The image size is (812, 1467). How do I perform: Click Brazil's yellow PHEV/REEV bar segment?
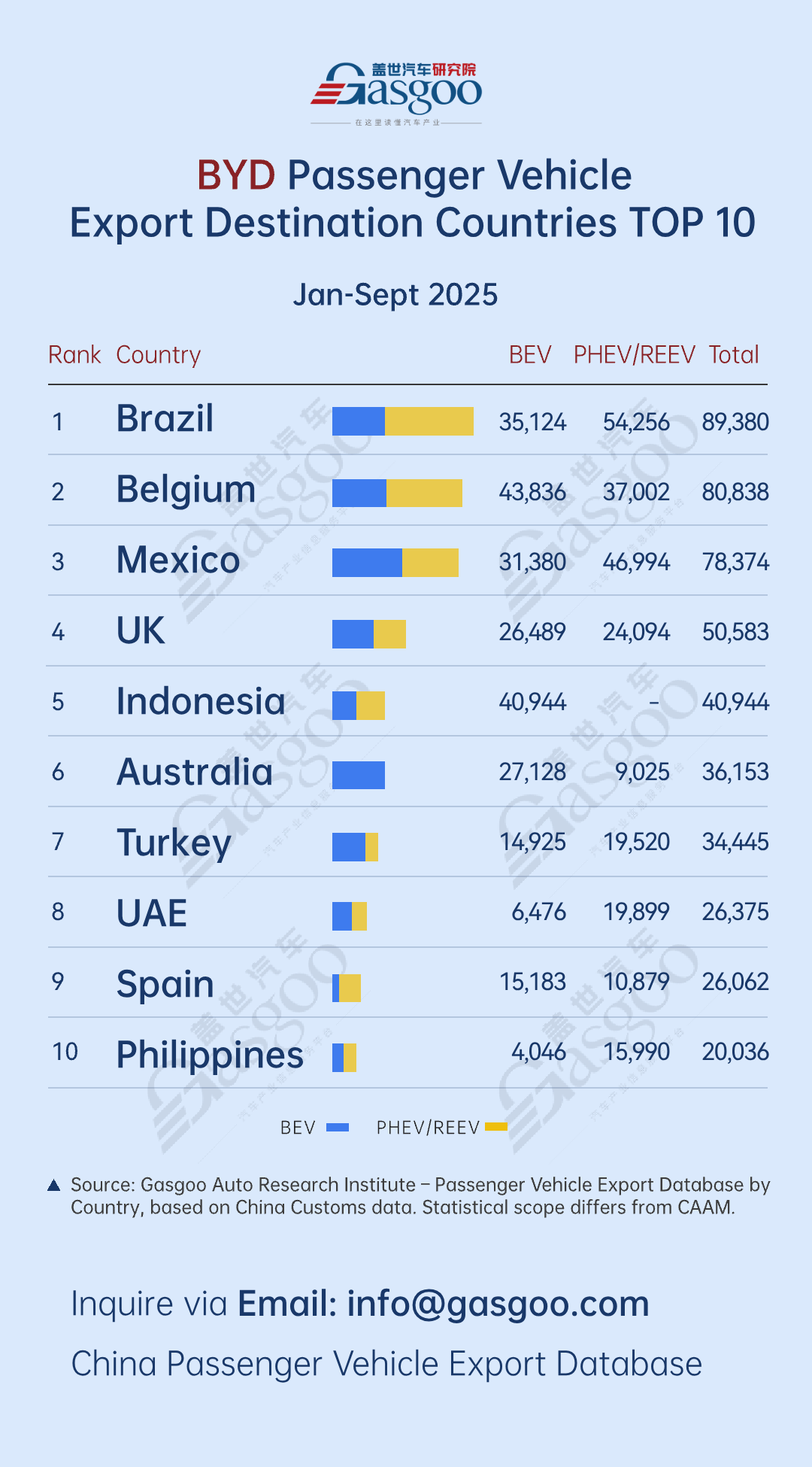(x=429, y=421)
